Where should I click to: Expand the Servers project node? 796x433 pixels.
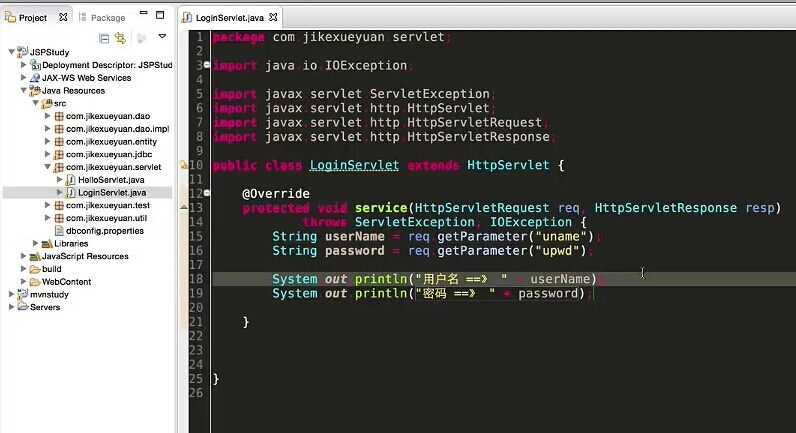click(11, 307)
